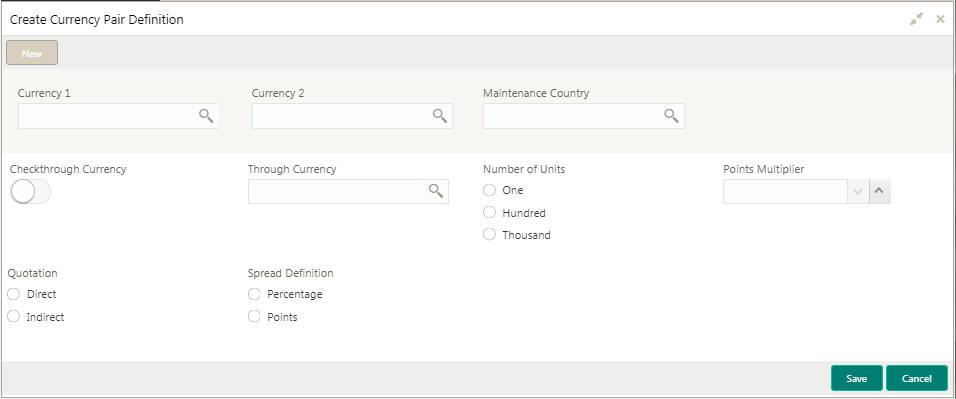Image resolution: width=956 pixels, height=399 pixels.
Task: Select the One radio button
Action: pyautogui.click(x=489, y=190)
